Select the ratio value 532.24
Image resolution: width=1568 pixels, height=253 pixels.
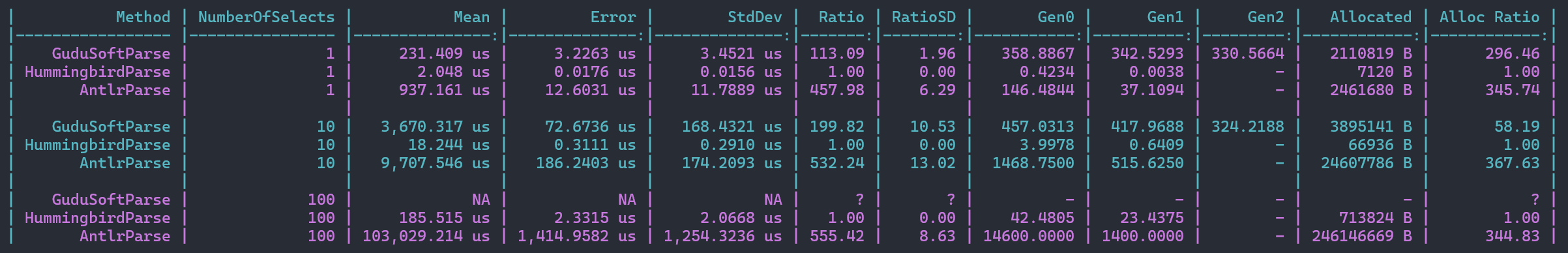point(836,163)
